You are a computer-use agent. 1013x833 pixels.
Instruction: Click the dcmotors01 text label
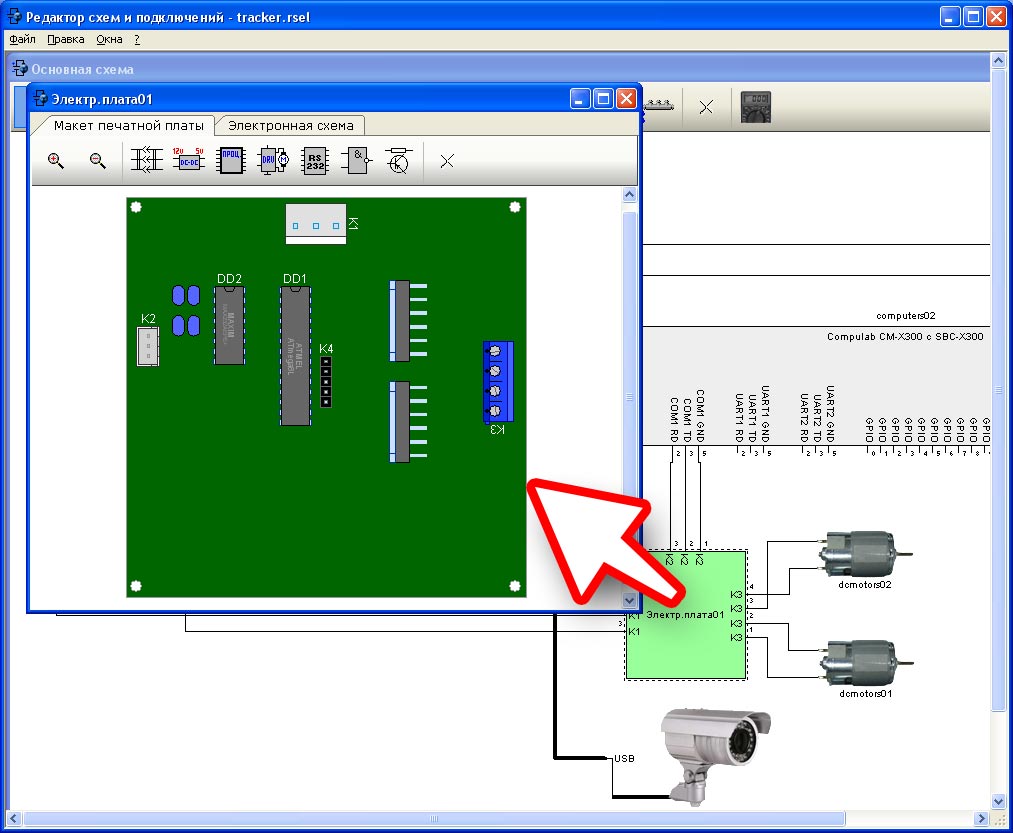coord(865,694)
